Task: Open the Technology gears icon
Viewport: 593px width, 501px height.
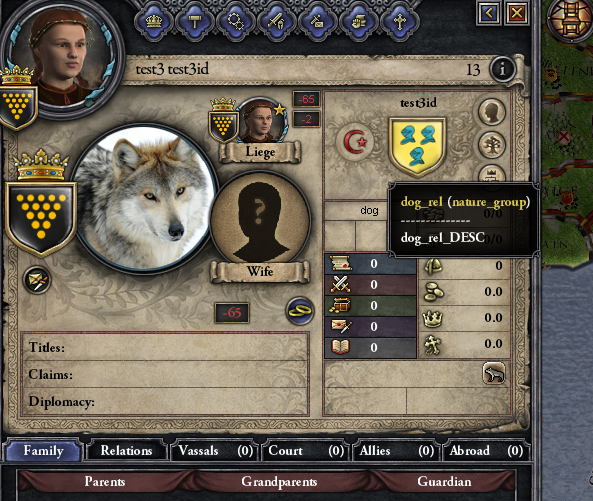Action: coord(236,21)
